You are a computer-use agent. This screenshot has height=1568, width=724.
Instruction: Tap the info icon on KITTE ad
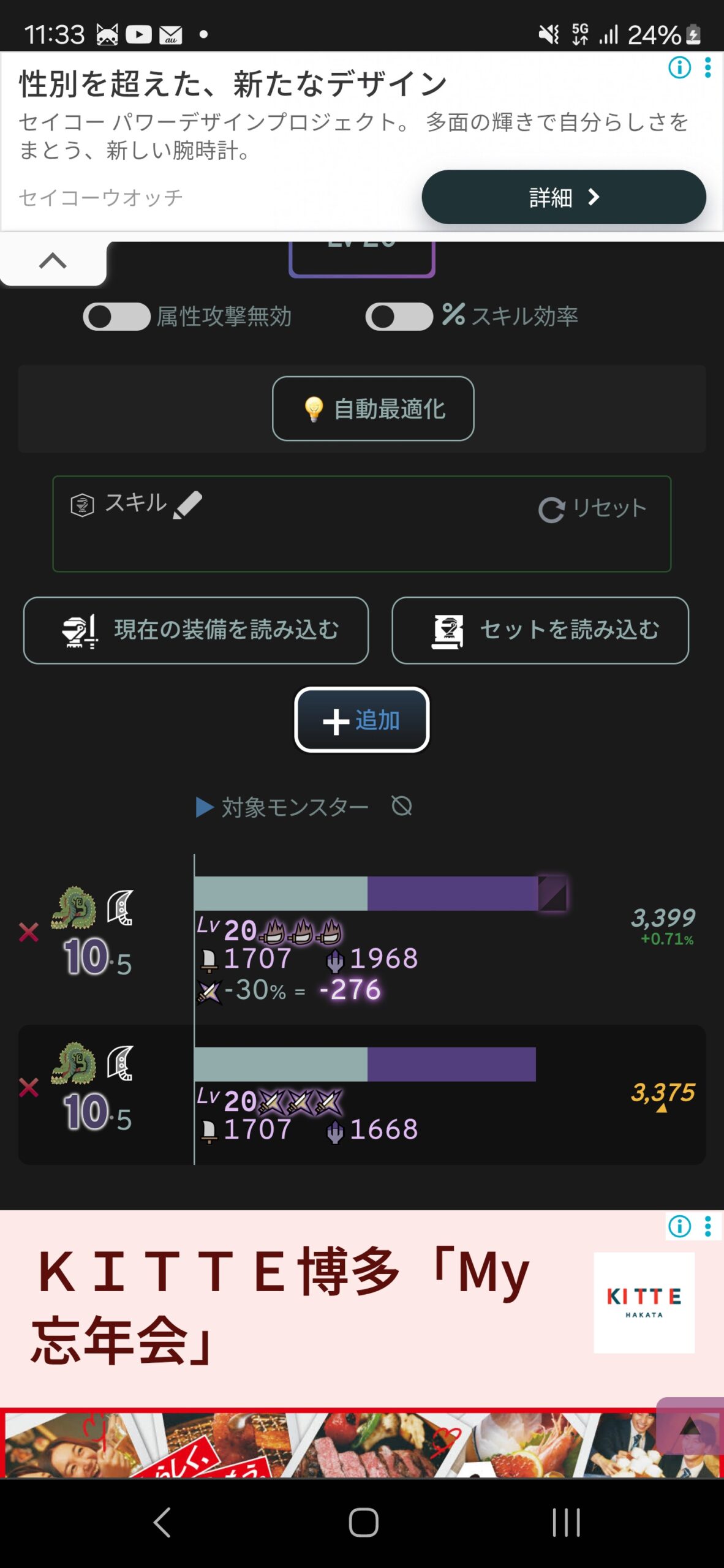point(679,1226)
